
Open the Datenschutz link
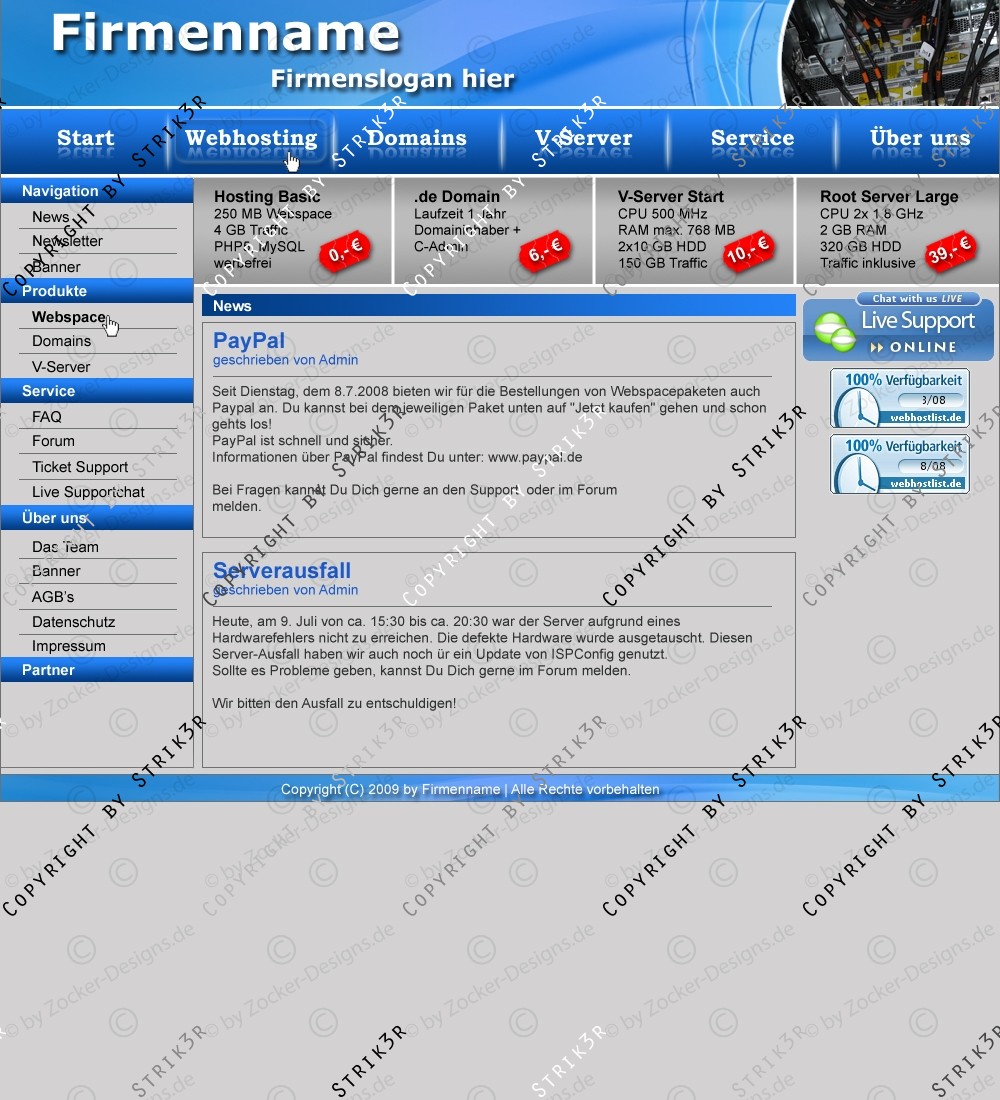tap(74, 622)
